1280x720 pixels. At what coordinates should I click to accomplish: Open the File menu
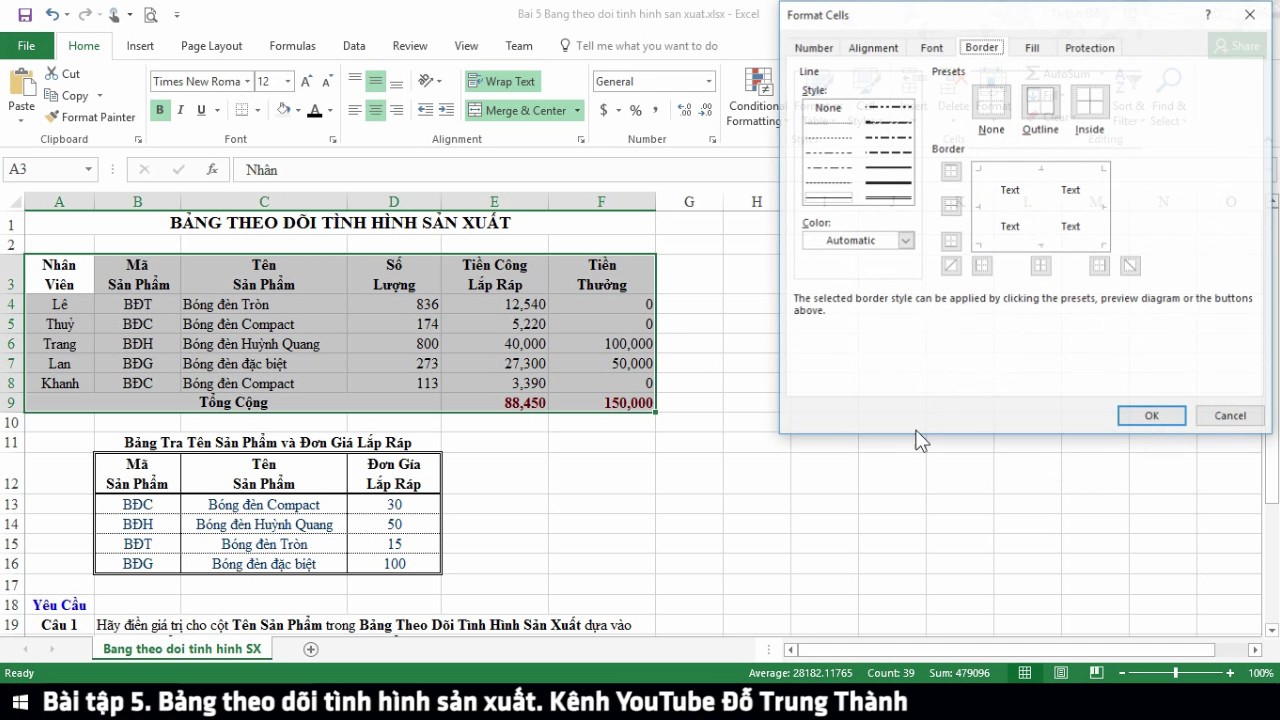tap(26, 46)
